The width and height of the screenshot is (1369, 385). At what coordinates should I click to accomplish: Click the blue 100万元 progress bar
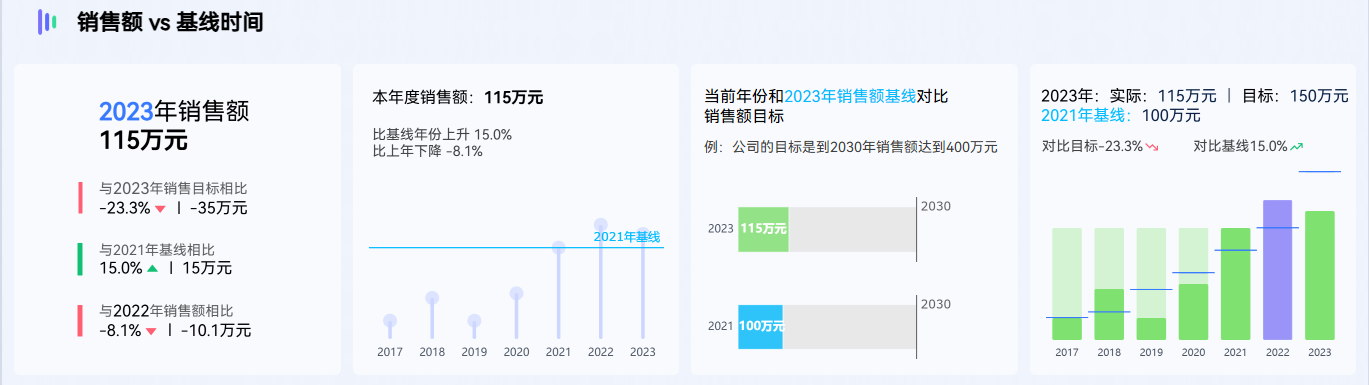760,326
